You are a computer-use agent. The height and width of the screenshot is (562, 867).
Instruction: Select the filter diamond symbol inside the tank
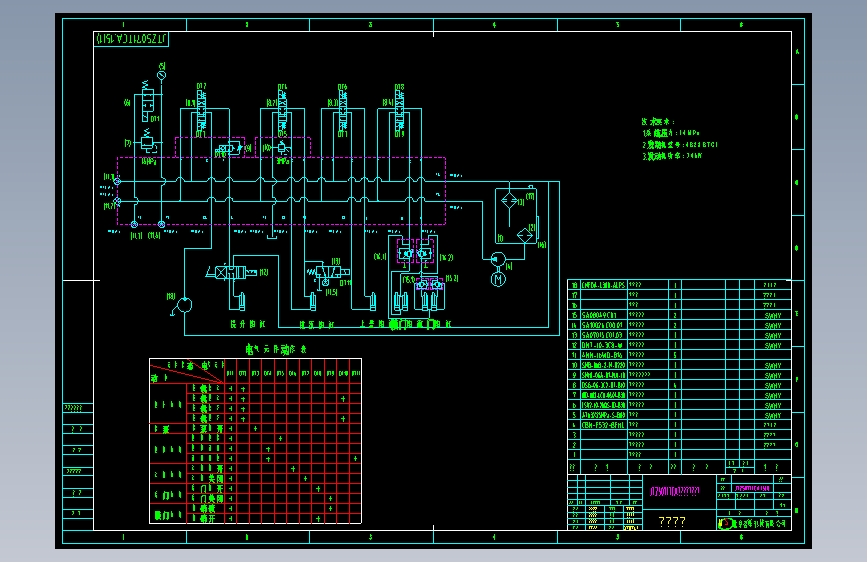(509, 201)
